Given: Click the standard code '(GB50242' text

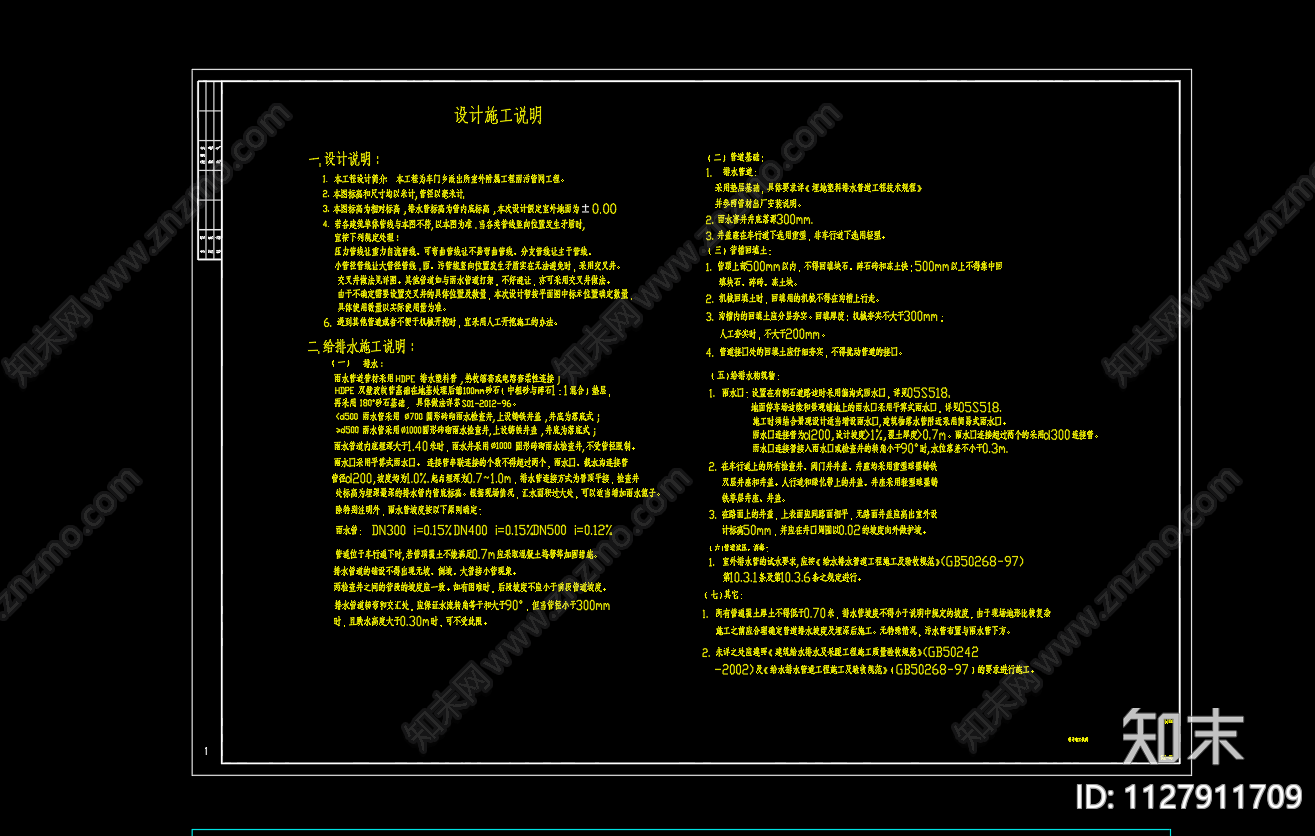Looking at the screenshot, I should 950,652.
